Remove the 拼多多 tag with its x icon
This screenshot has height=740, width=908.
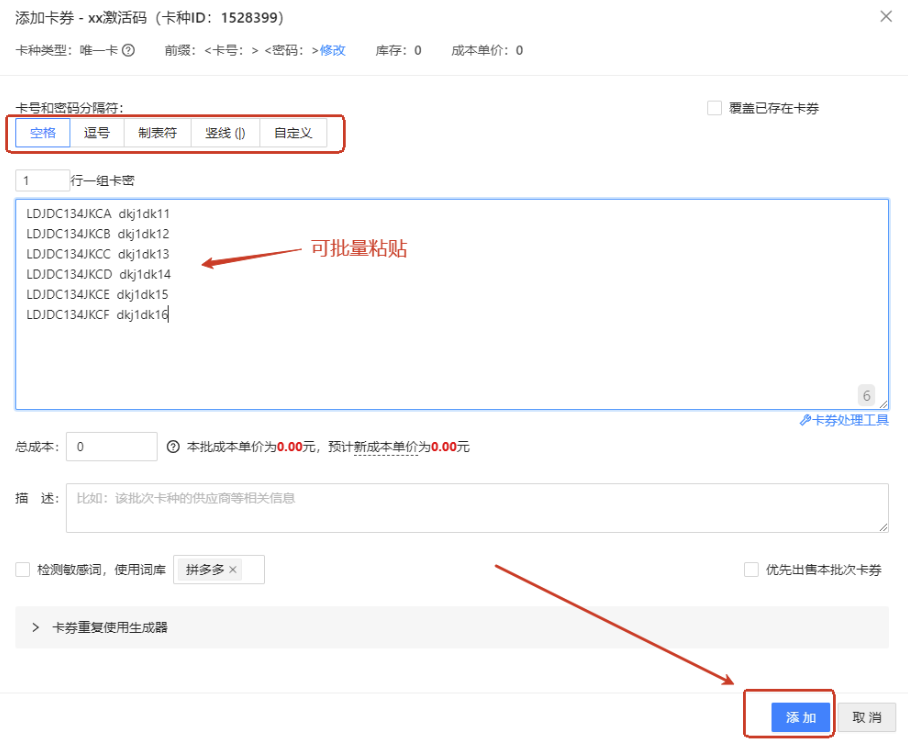[x=233, y=569]
